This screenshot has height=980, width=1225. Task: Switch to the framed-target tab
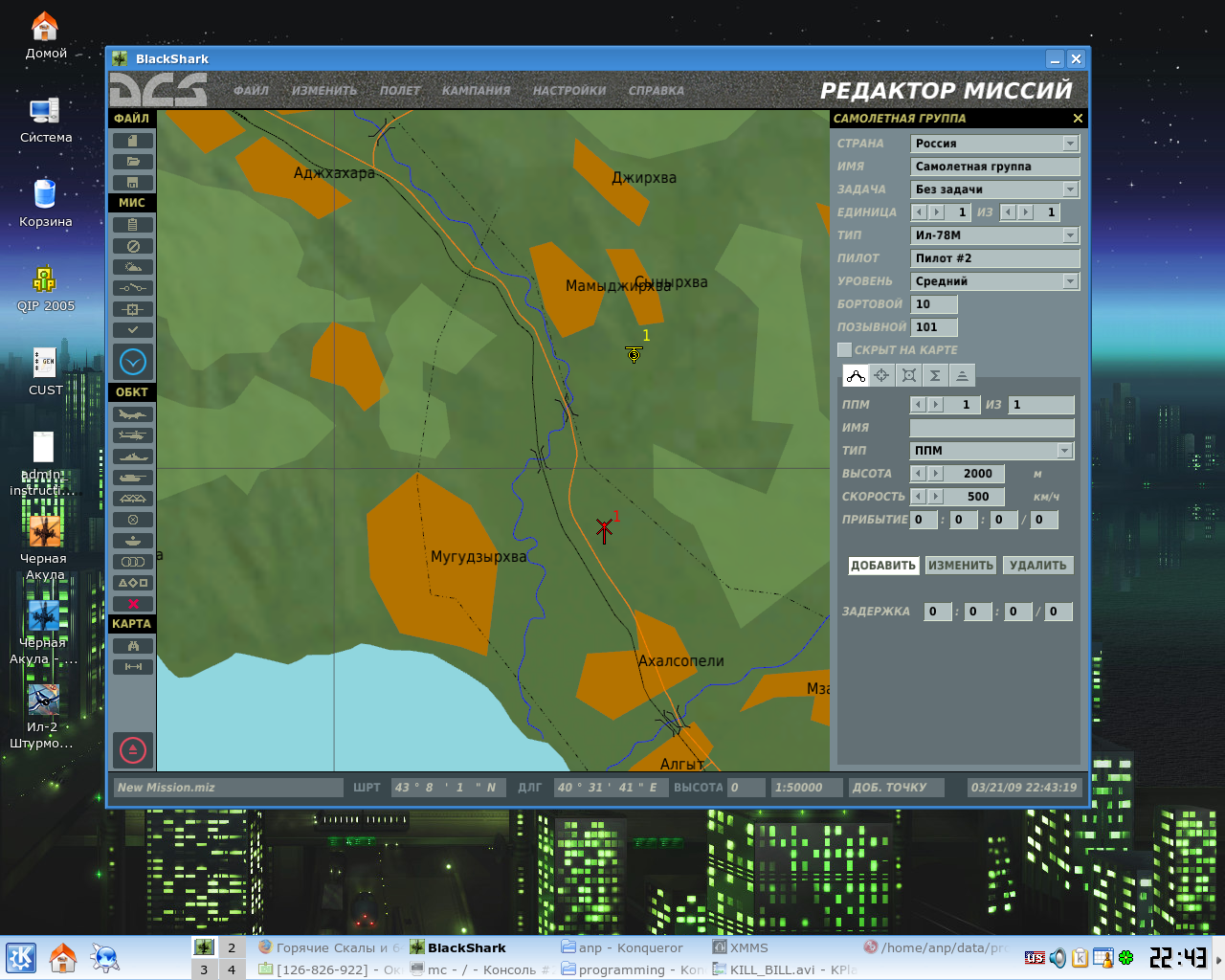click(909, 375)
